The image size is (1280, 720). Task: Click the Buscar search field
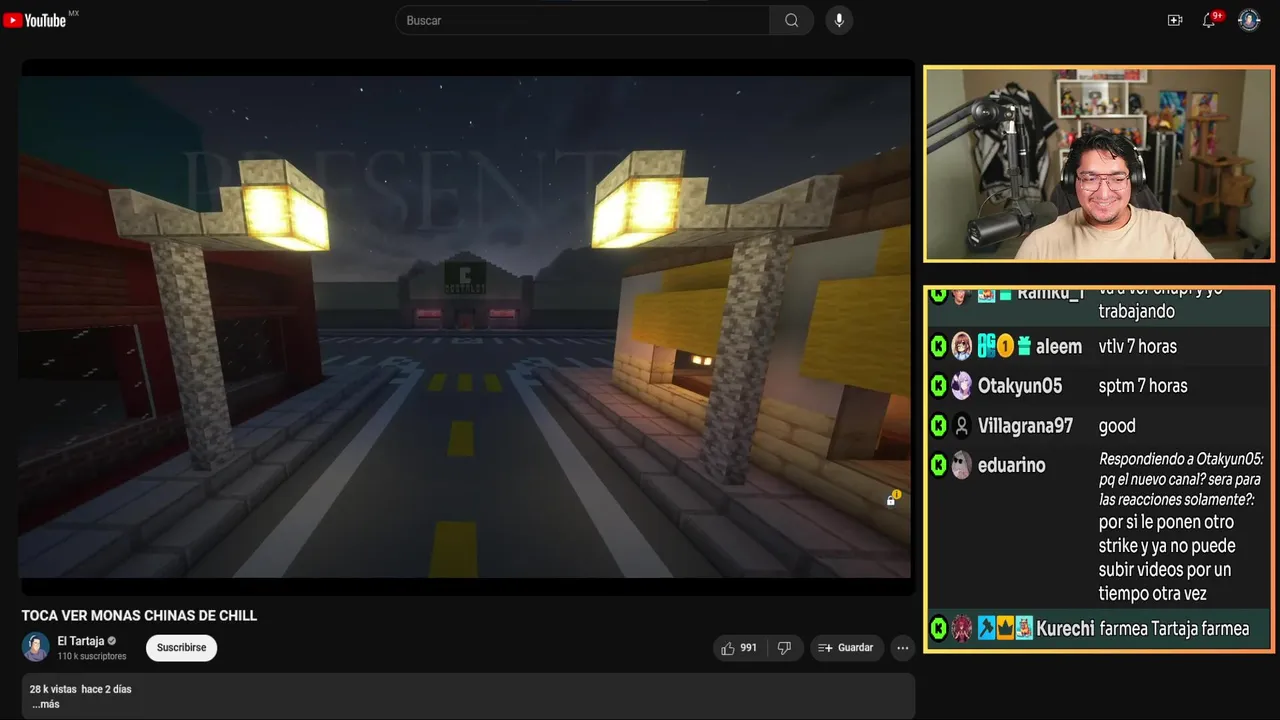click(x=583, y=20)
